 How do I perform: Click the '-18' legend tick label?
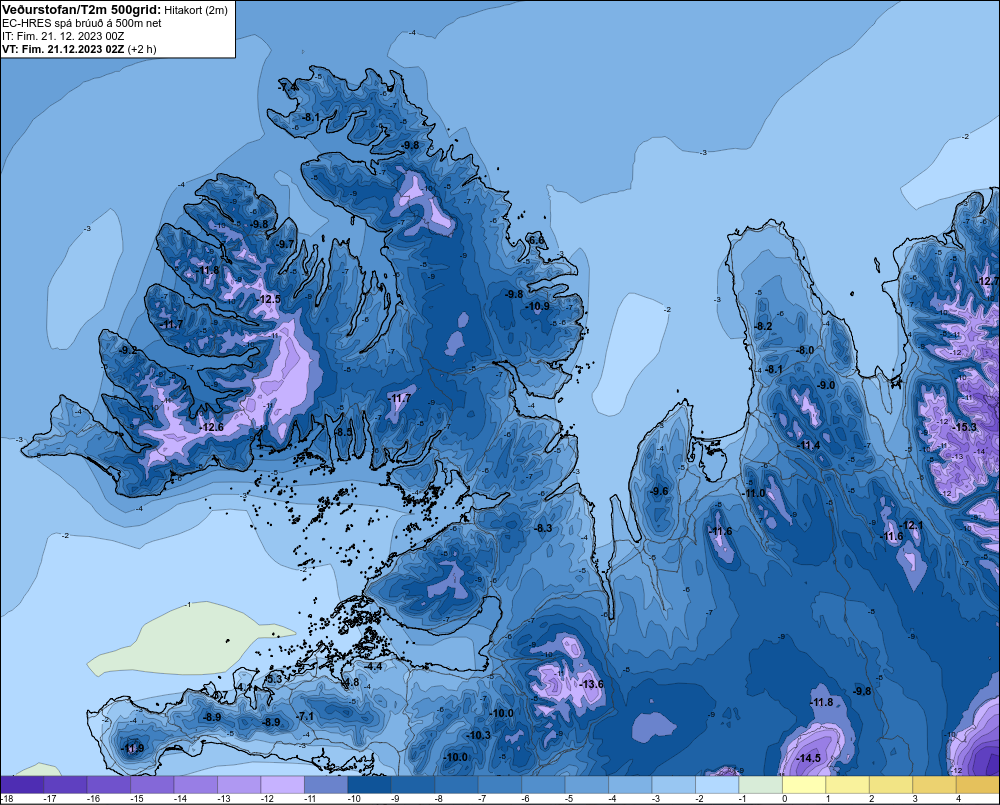pyautogui.click(x=8, y=799)
